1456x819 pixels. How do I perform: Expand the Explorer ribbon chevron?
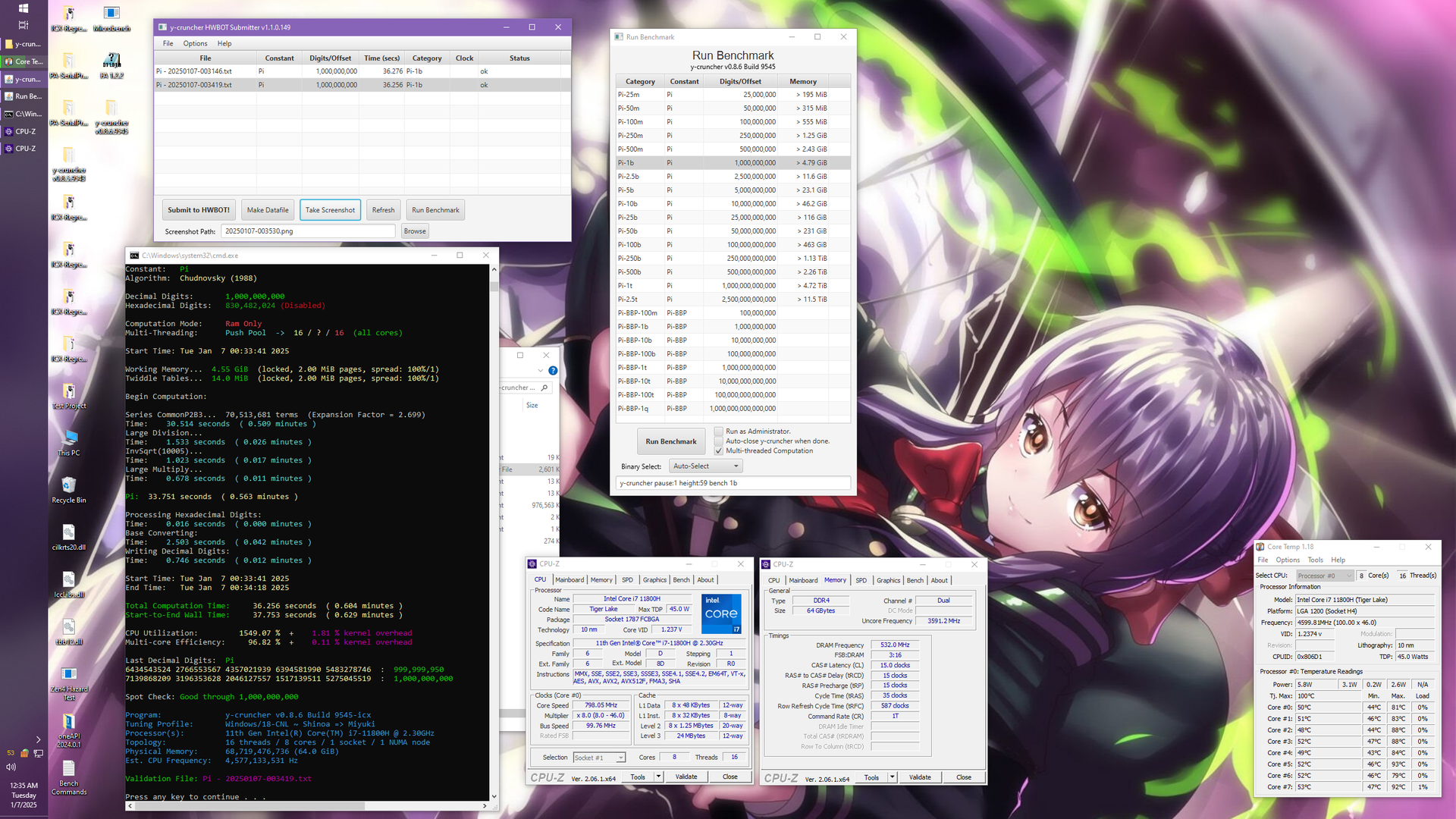point(541,371)
